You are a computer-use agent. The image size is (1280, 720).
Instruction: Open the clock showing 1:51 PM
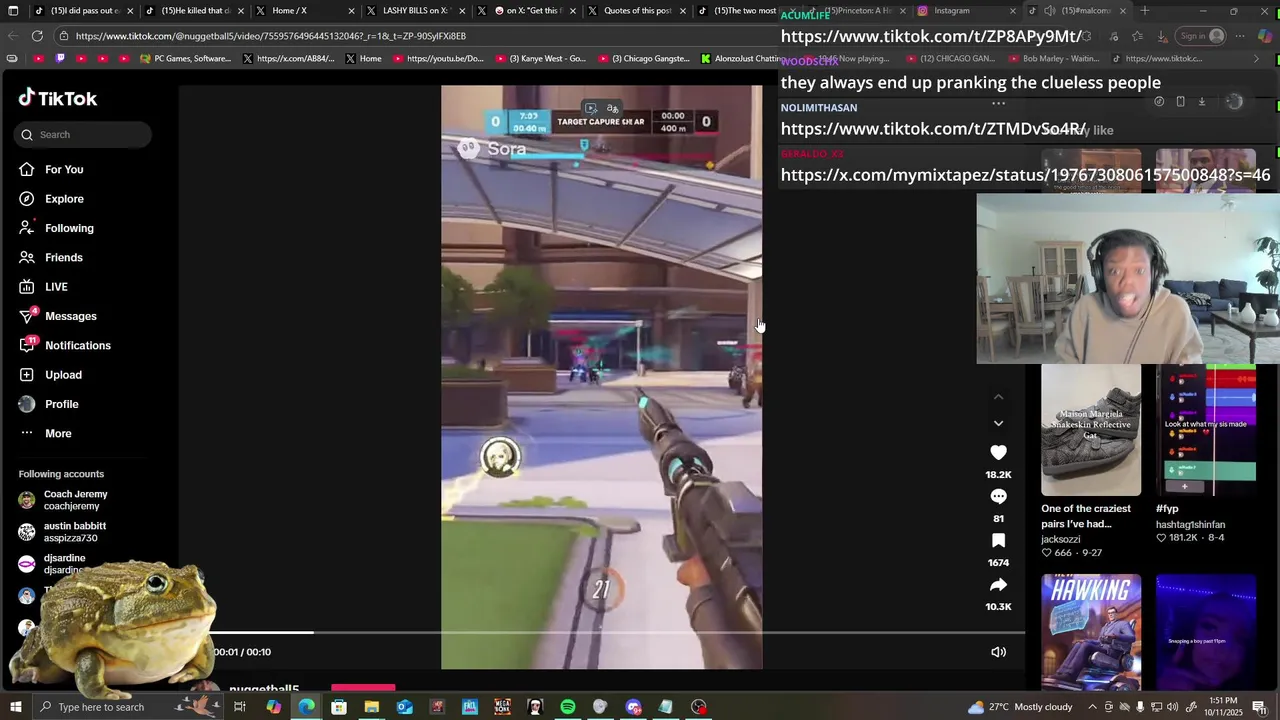click(x=1223, y=707)
